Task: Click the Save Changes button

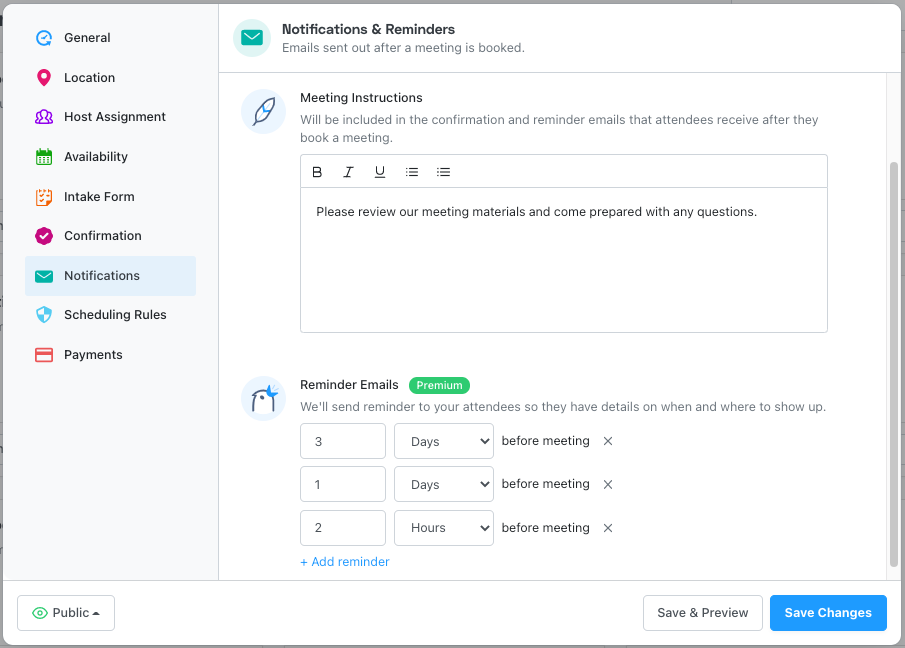Action: pyautogui.click(x=828, y=613)
